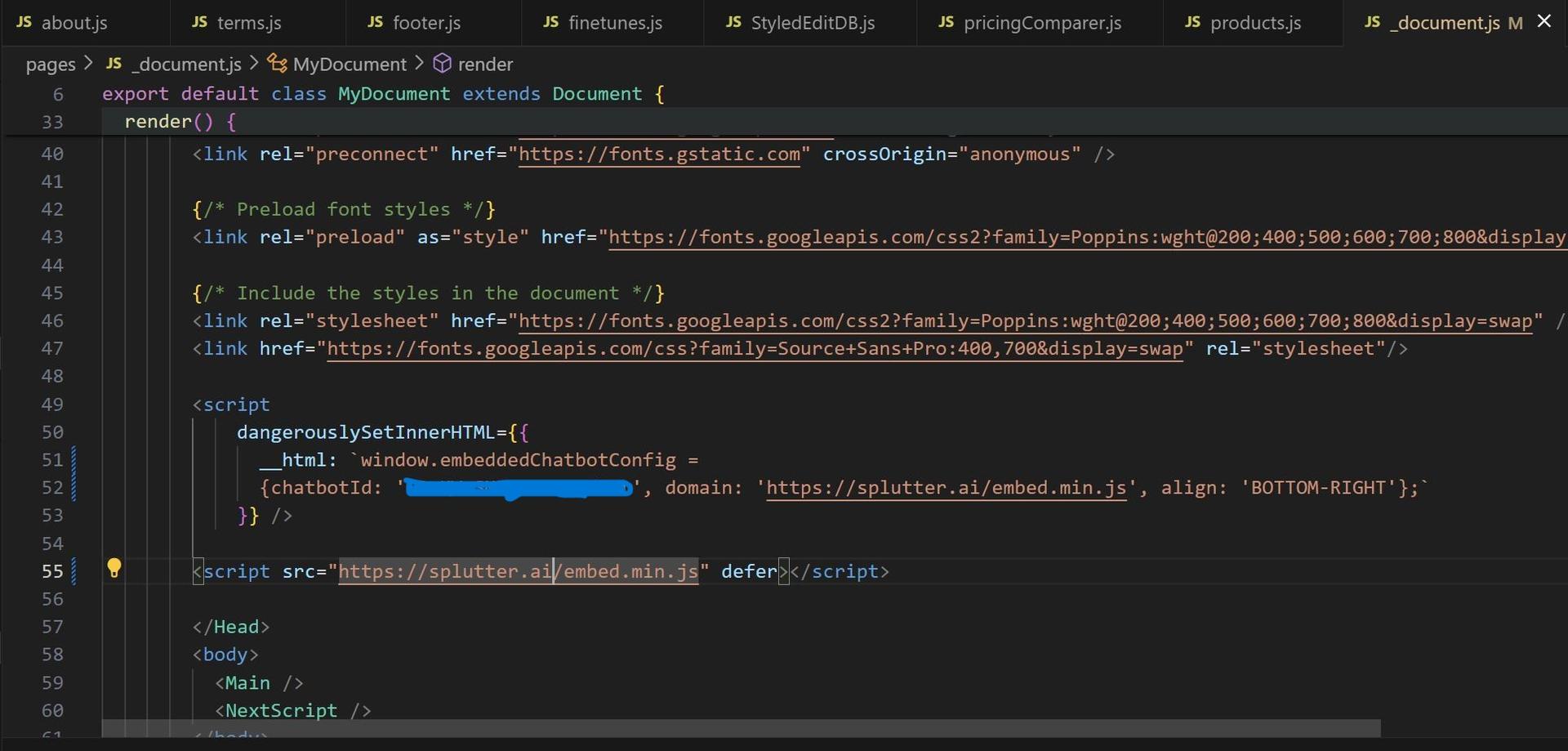Open the Poppins stylesheet URL on line 46
This screenshot has height=751, width=1568.
click(x=1025, y=320)
